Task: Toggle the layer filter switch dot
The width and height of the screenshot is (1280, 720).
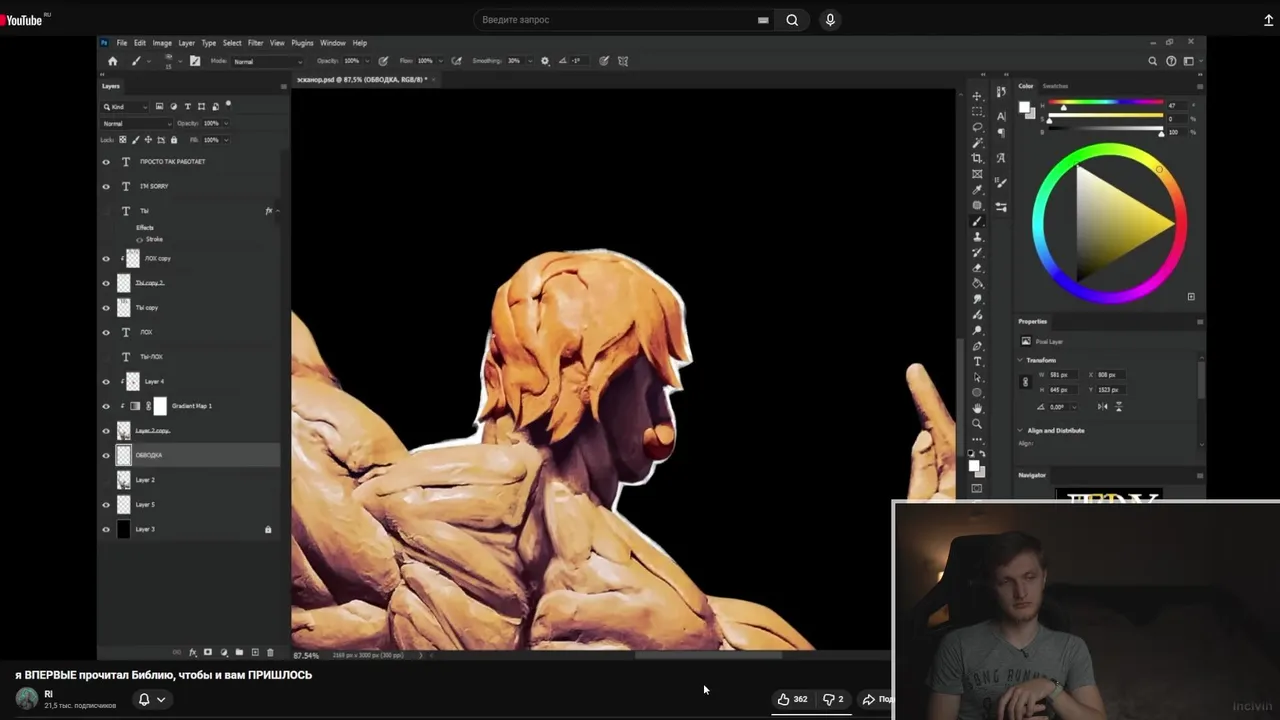Action: pyautogui.click(x=228, y=104)
